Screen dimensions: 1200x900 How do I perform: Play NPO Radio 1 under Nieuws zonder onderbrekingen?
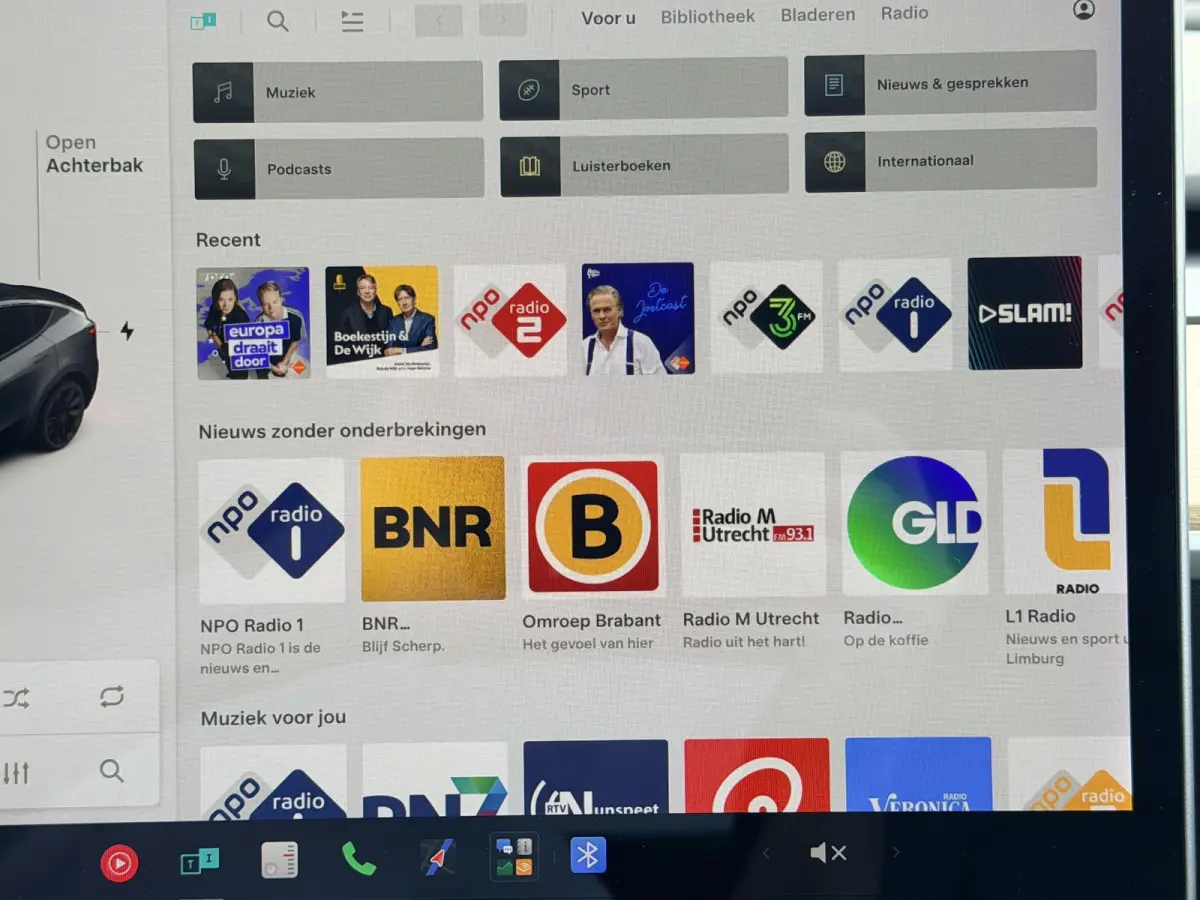click(272, 530)
